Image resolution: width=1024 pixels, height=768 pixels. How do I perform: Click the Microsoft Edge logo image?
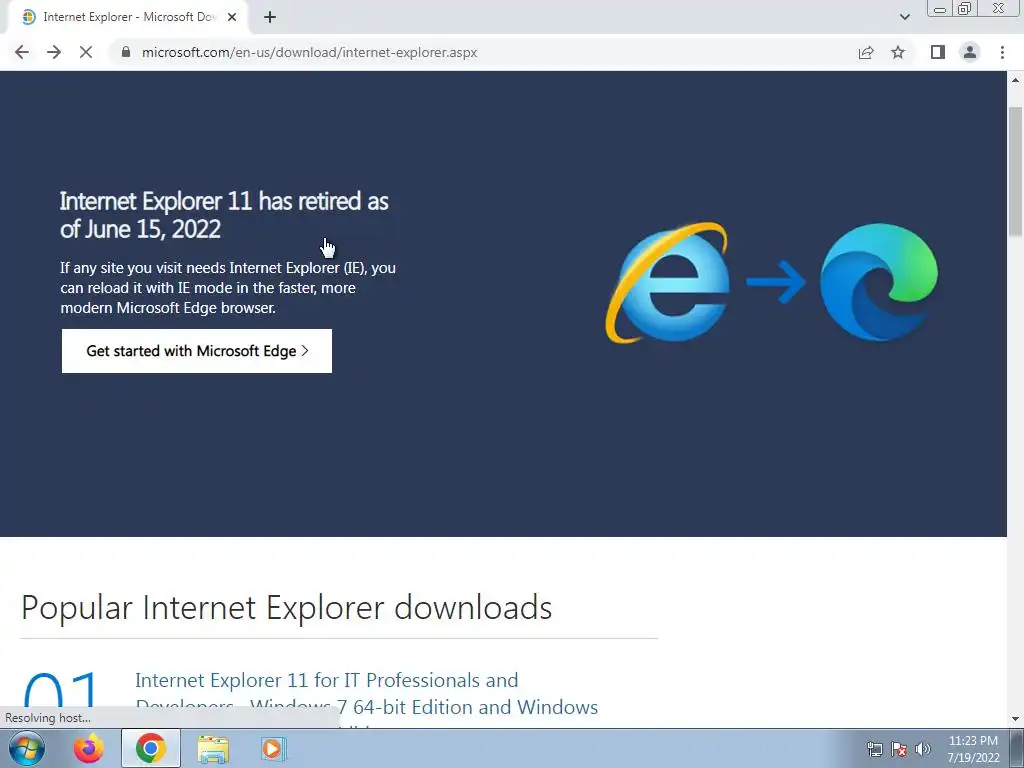878,282
